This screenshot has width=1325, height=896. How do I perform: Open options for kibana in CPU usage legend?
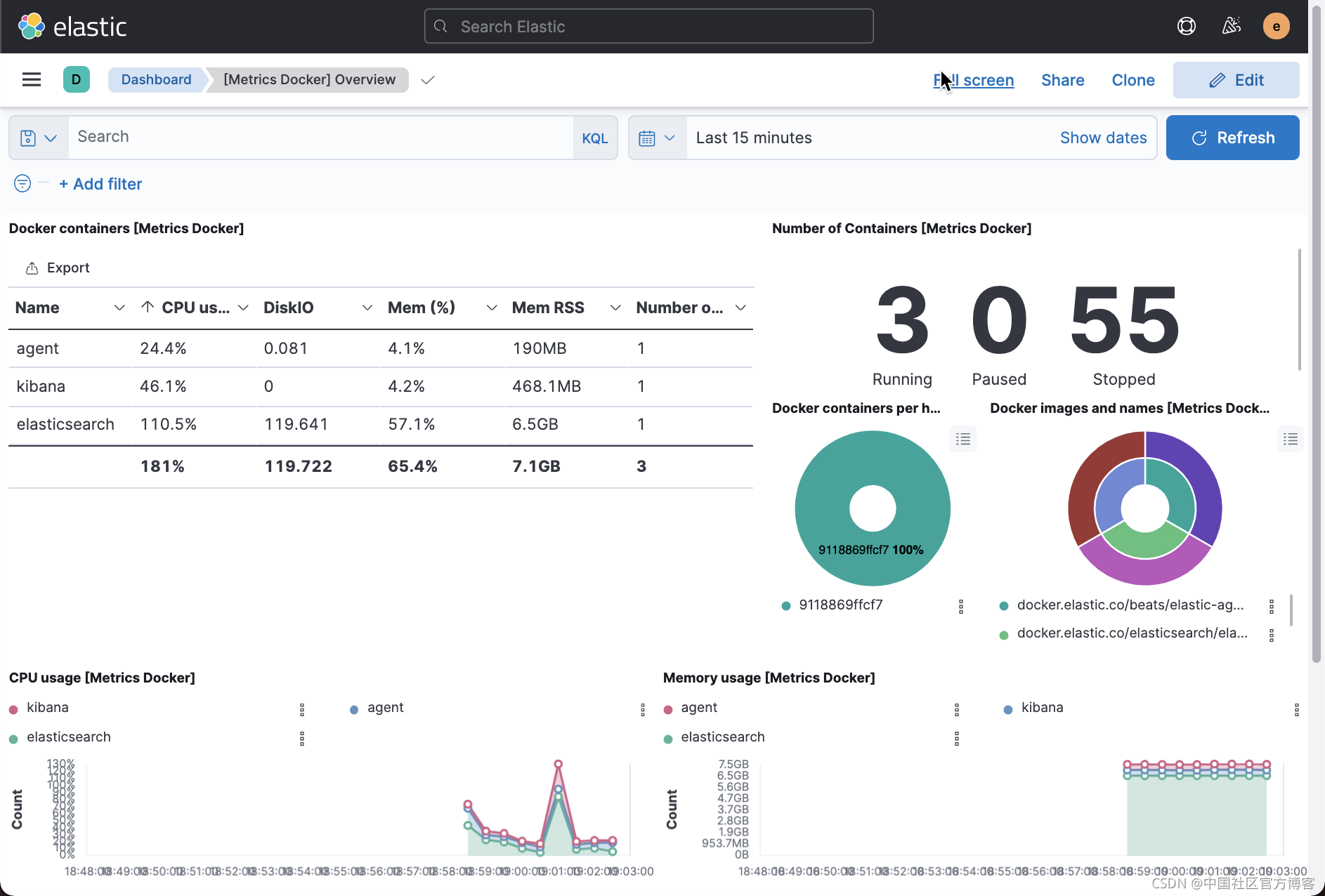(302, 709)
